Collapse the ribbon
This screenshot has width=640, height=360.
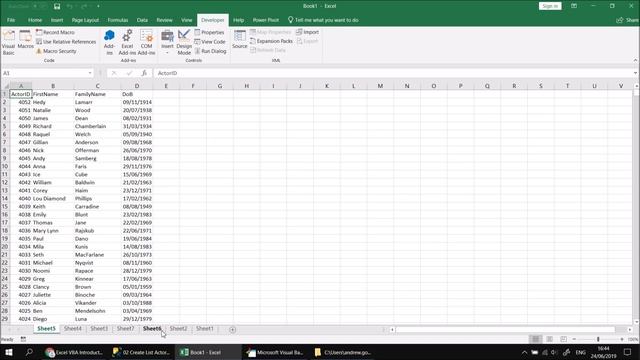[635, 60]
